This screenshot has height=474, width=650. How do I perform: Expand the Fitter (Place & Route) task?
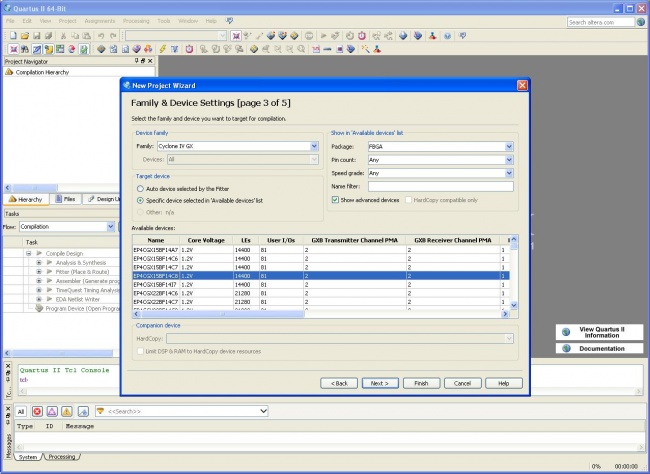(39, 272)
